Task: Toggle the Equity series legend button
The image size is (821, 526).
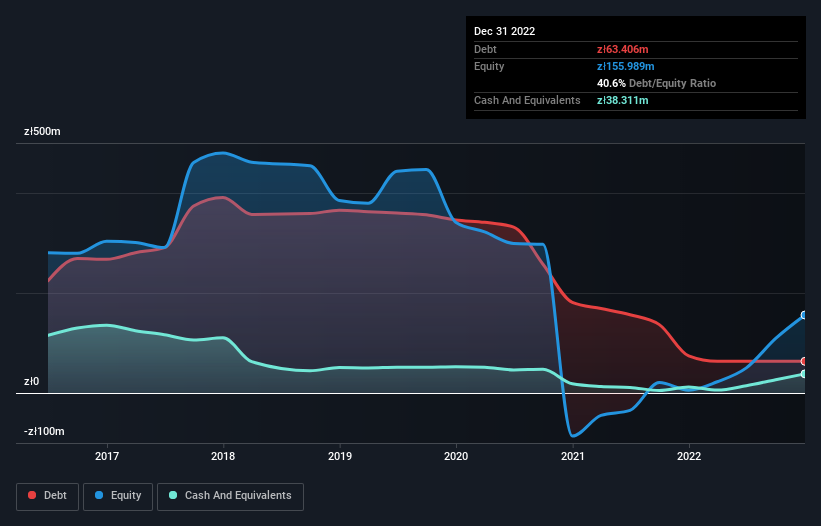Action: pyautogui.click(x=118, y=496)
